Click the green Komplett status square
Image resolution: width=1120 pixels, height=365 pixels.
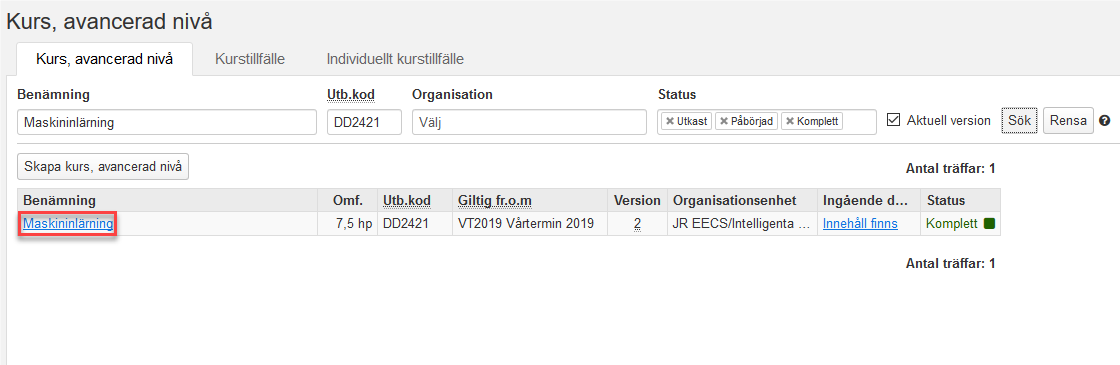coord(989,224)
